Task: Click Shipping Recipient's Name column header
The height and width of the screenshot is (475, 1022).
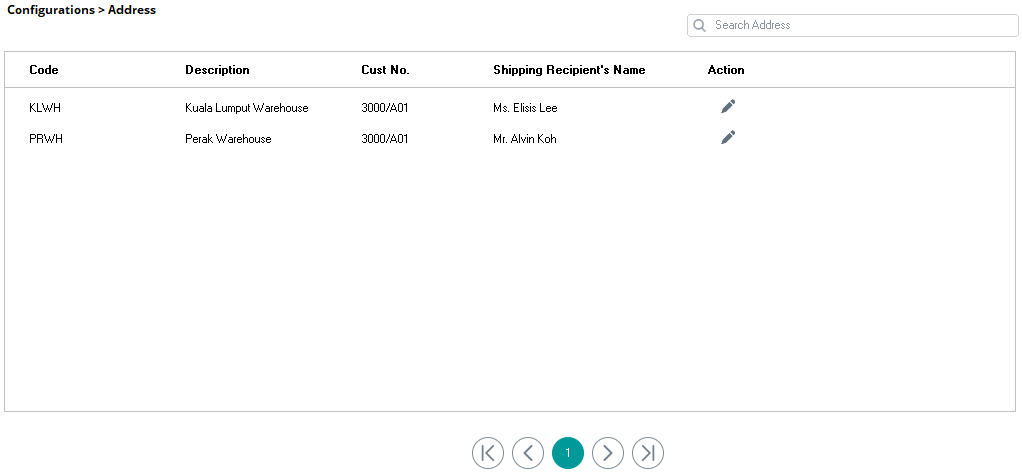Action: (569, 70)
